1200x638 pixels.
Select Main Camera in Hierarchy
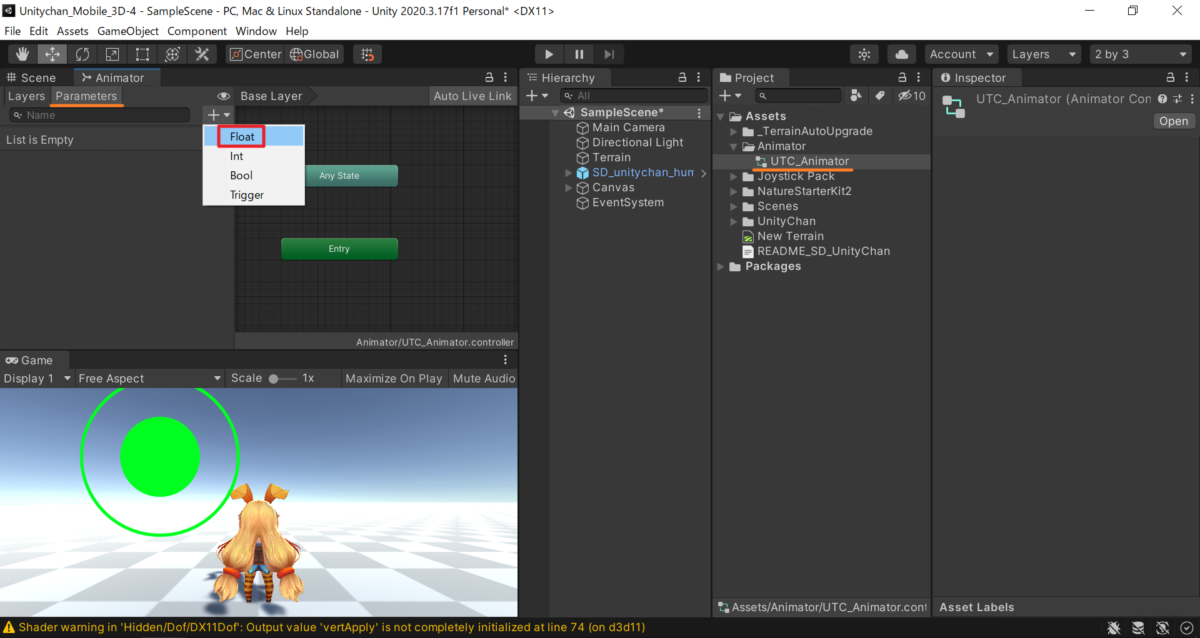628,128
